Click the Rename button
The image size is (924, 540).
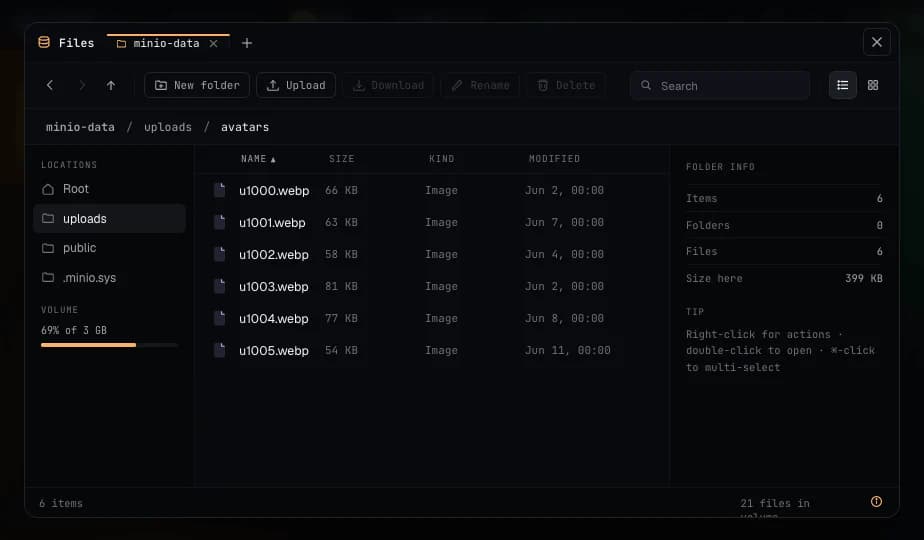click(480, 85)
